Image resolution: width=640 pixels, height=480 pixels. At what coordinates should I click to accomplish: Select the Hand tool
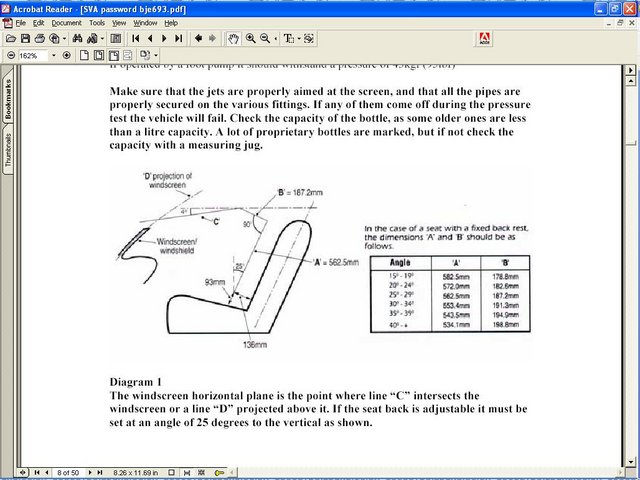pos(233,38)
